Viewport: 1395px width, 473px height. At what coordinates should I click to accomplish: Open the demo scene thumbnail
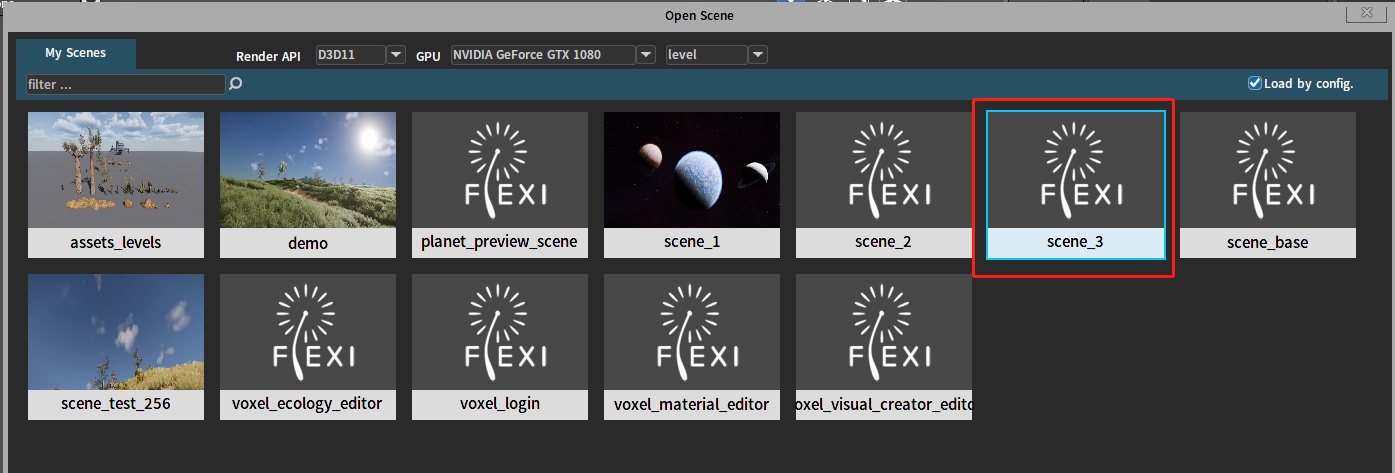pyautogui.click(x=307, y=169)
